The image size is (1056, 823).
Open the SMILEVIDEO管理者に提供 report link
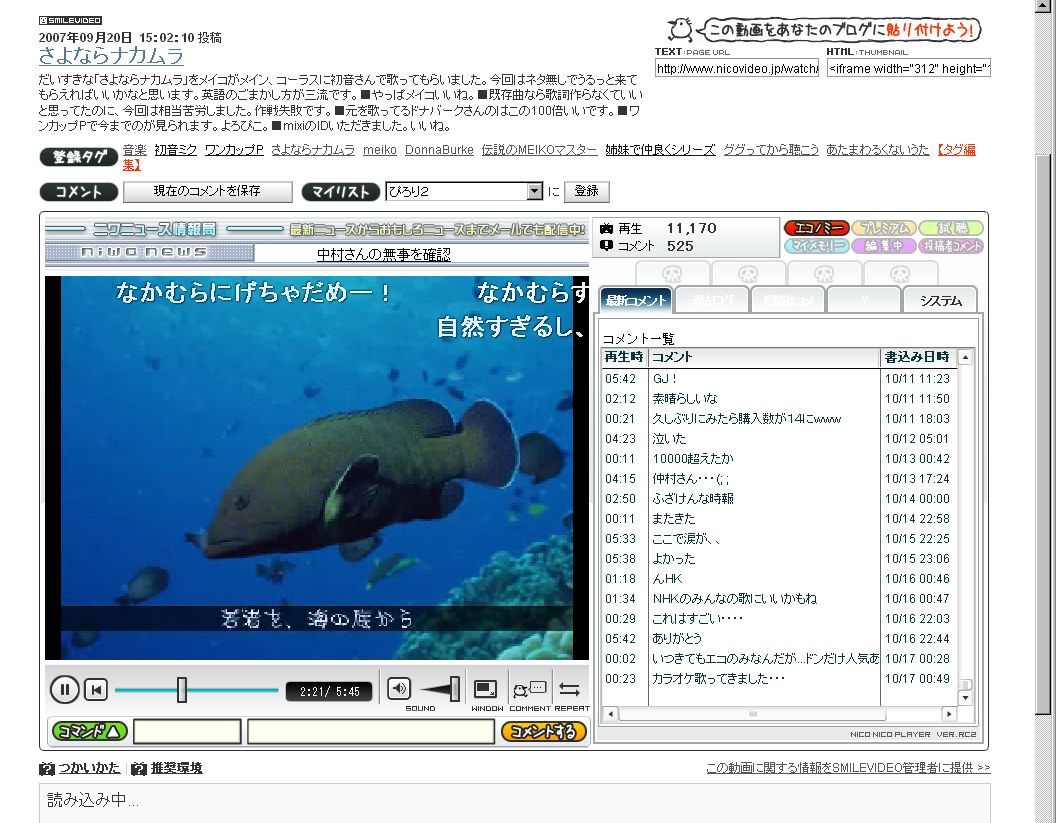[848, 768]
